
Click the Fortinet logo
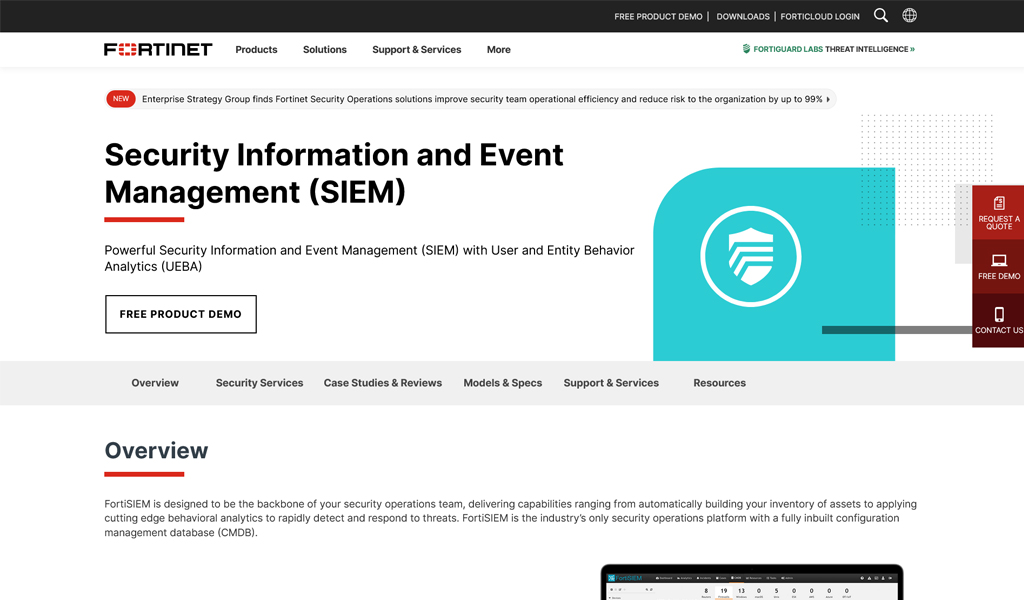click(158, 49)
